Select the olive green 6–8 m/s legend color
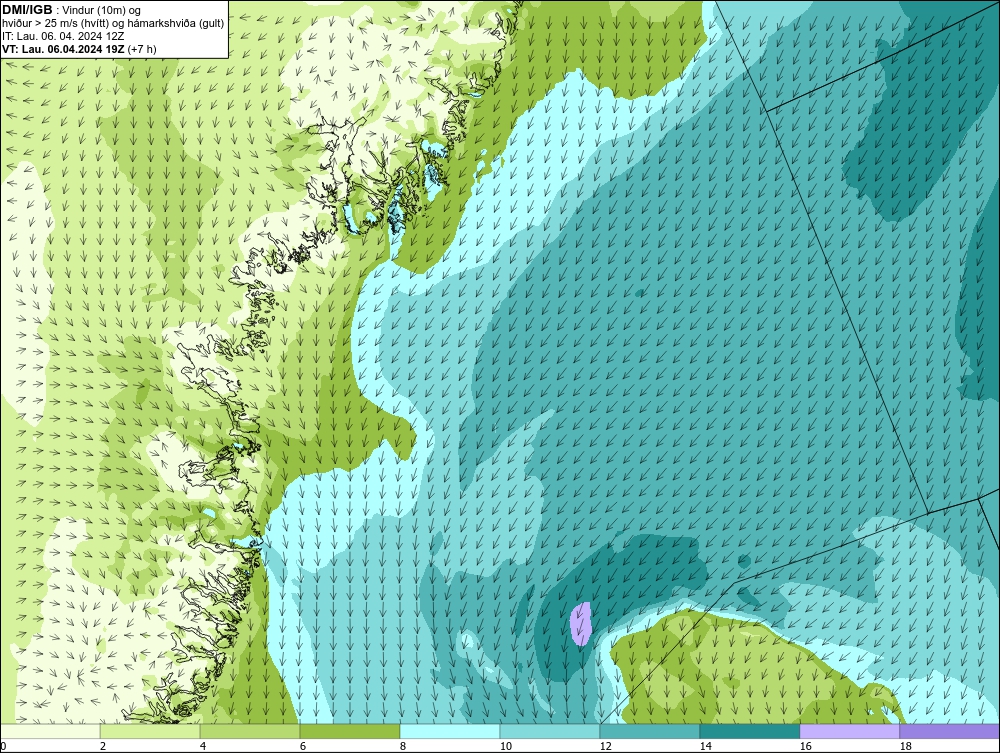Image resolution: width=1000 pixels, height=753 pixels. coord(350,731)
